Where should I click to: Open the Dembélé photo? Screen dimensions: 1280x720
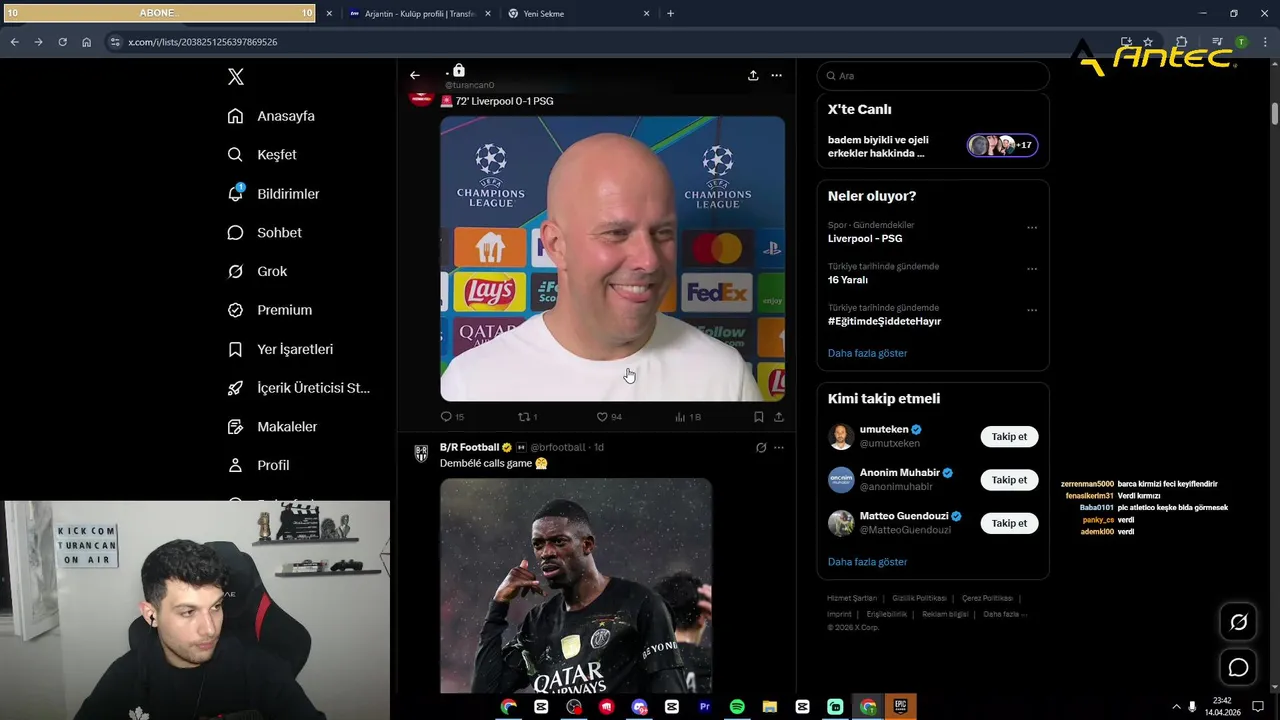[x=576, y=586]
